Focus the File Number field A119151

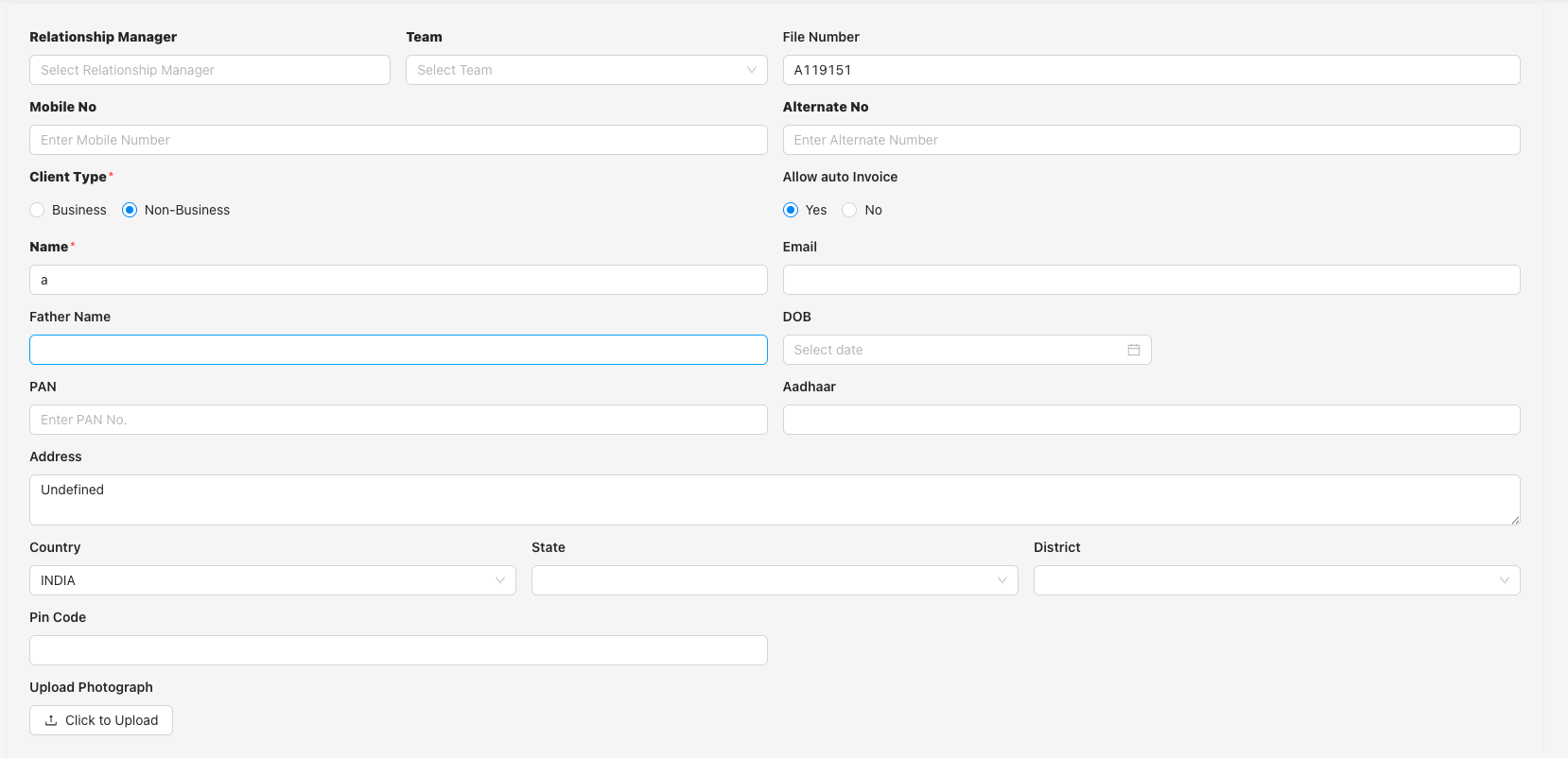coord(1151,70)
